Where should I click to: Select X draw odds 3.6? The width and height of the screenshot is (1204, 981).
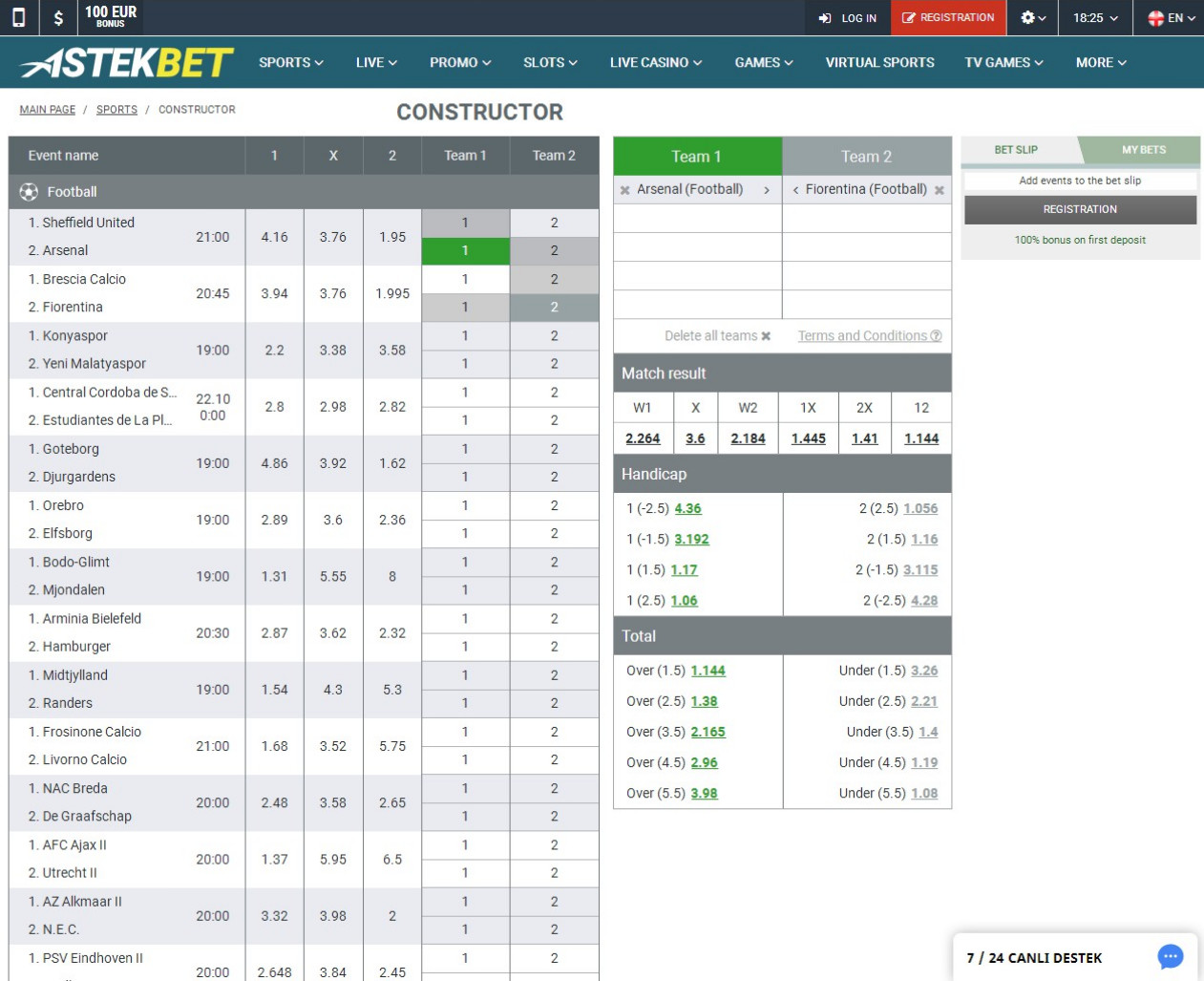695,438
